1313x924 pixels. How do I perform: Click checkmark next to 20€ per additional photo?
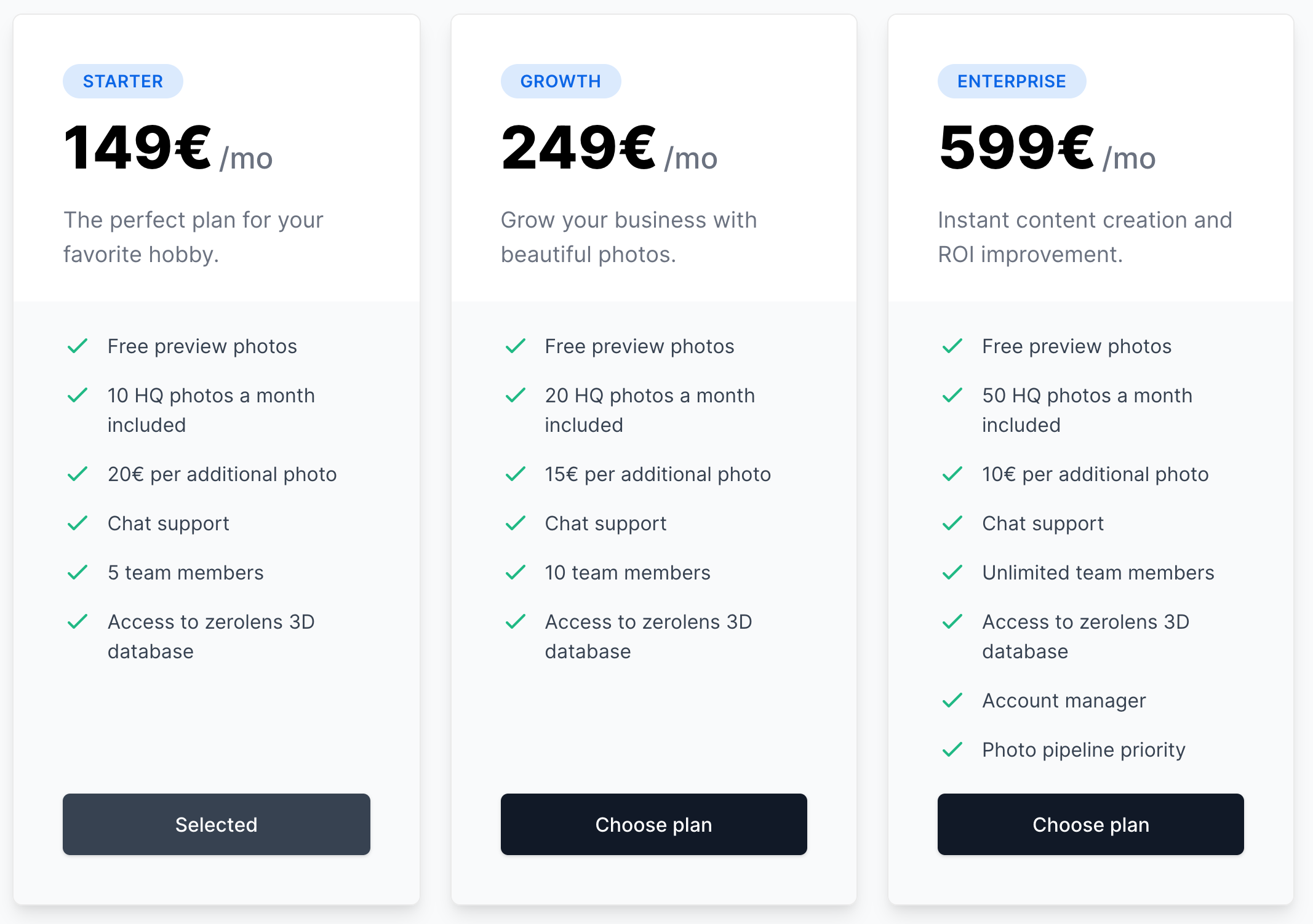pos(78,474)
